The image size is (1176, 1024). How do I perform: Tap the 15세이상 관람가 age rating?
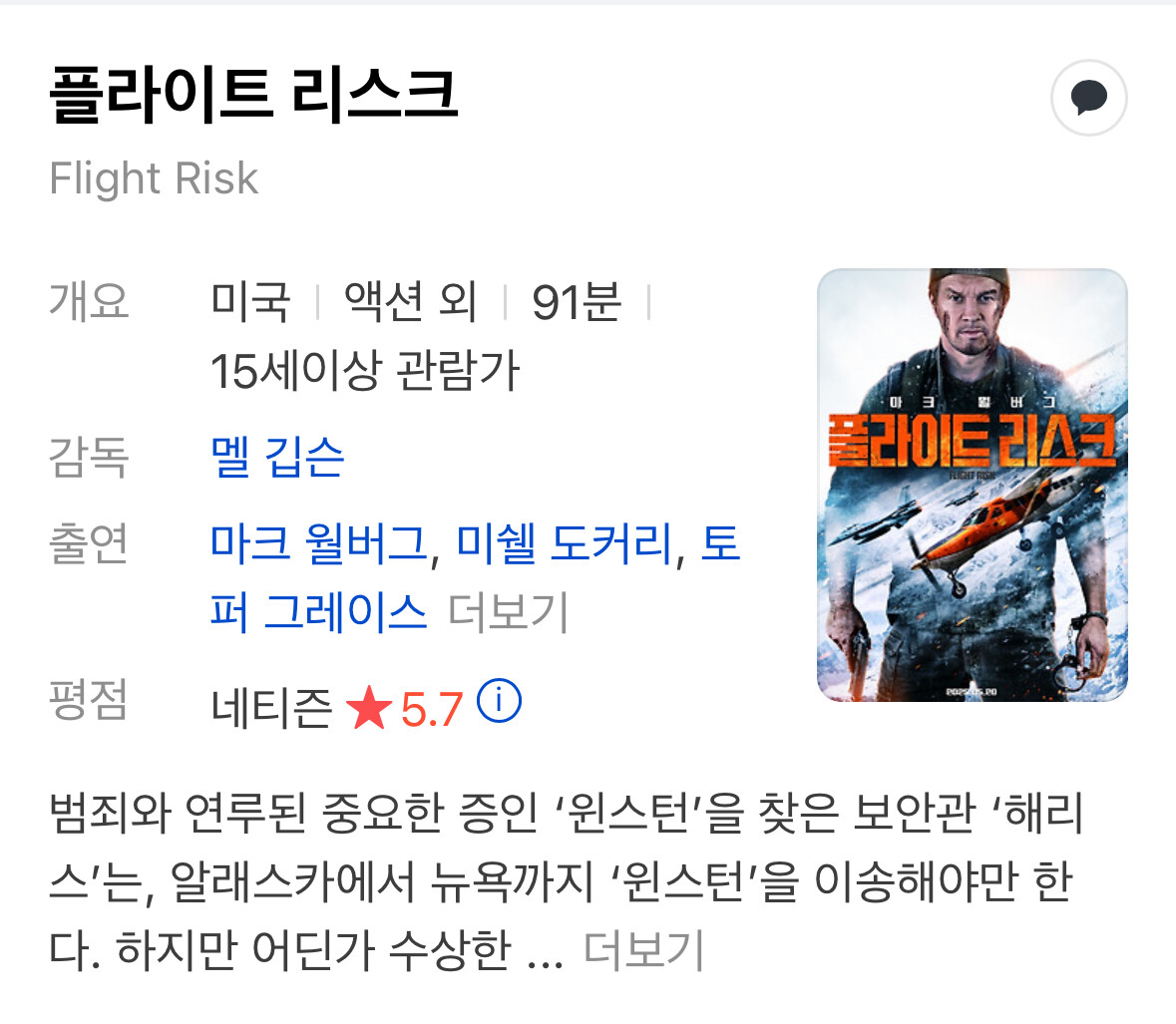click(x=365, y=370)
